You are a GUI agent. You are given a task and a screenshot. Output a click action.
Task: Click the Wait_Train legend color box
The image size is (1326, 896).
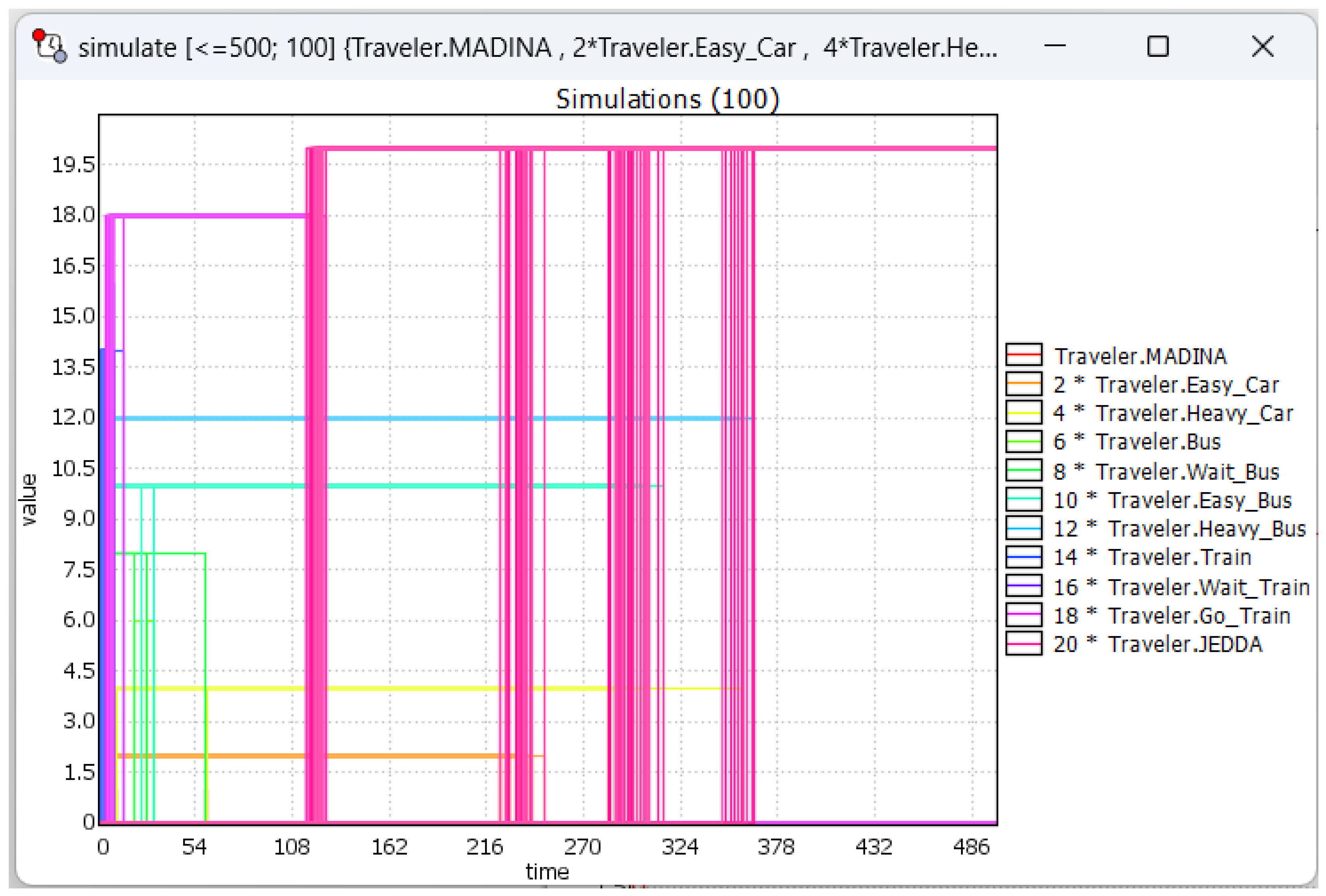pos(1024,586)
